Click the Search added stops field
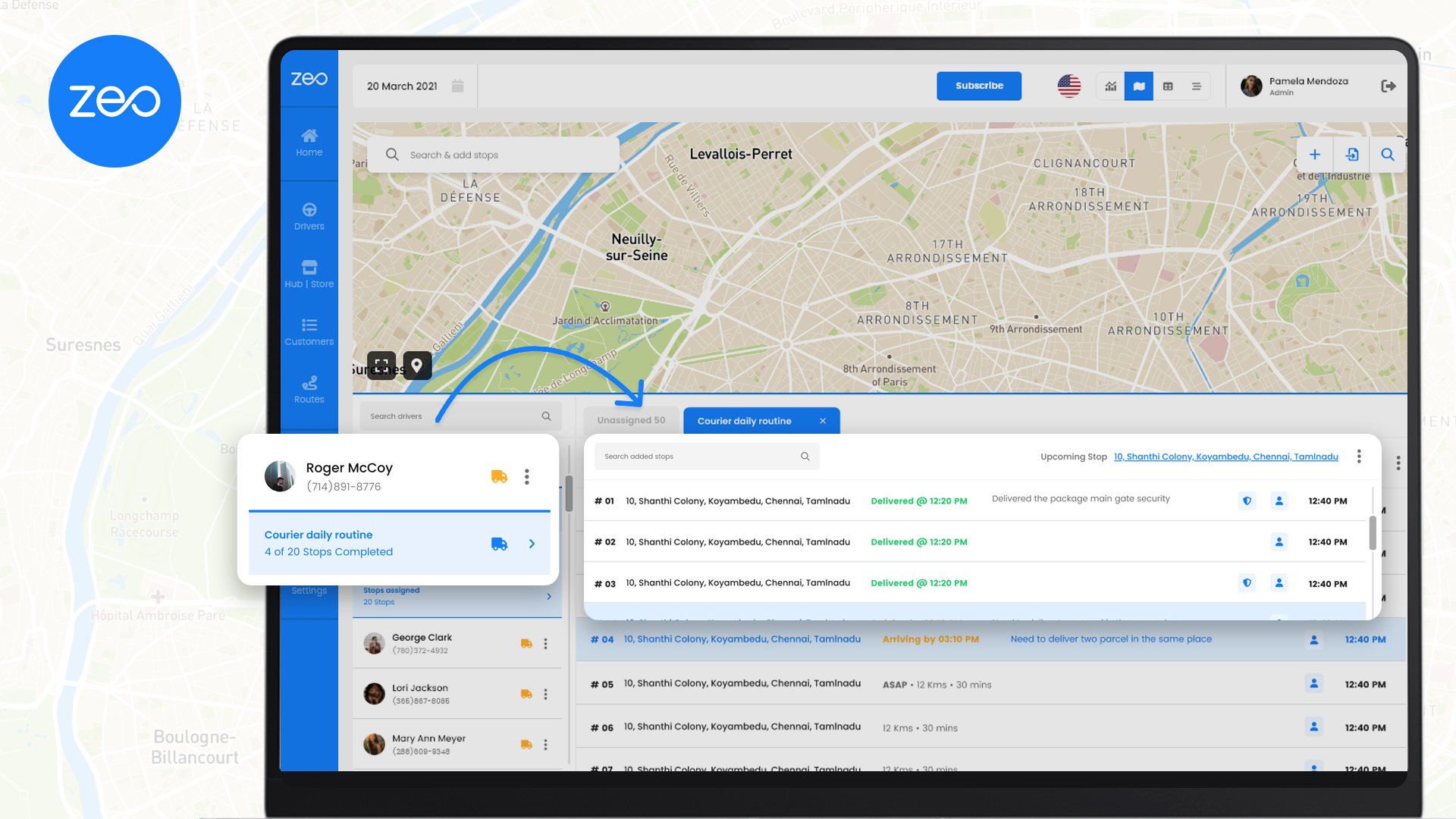The width and height of the screenshot is (1456, 819). click(x=707, y=457)
